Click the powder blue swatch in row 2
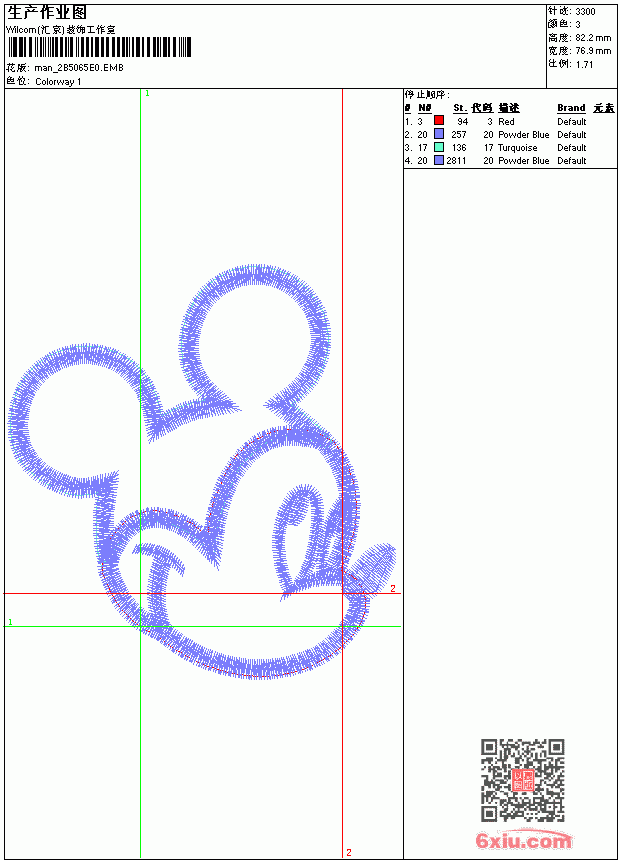Image resolution: width=620 pixels, height=860 pixels. (x=439, y=134)
